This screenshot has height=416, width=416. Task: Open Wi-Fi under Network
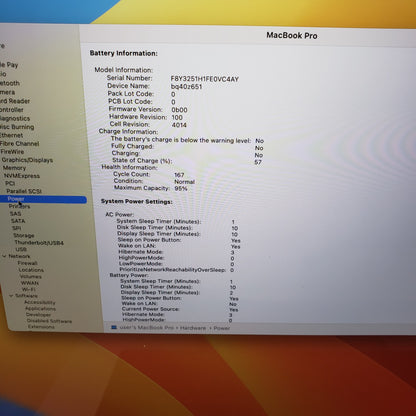coord(29,289)
